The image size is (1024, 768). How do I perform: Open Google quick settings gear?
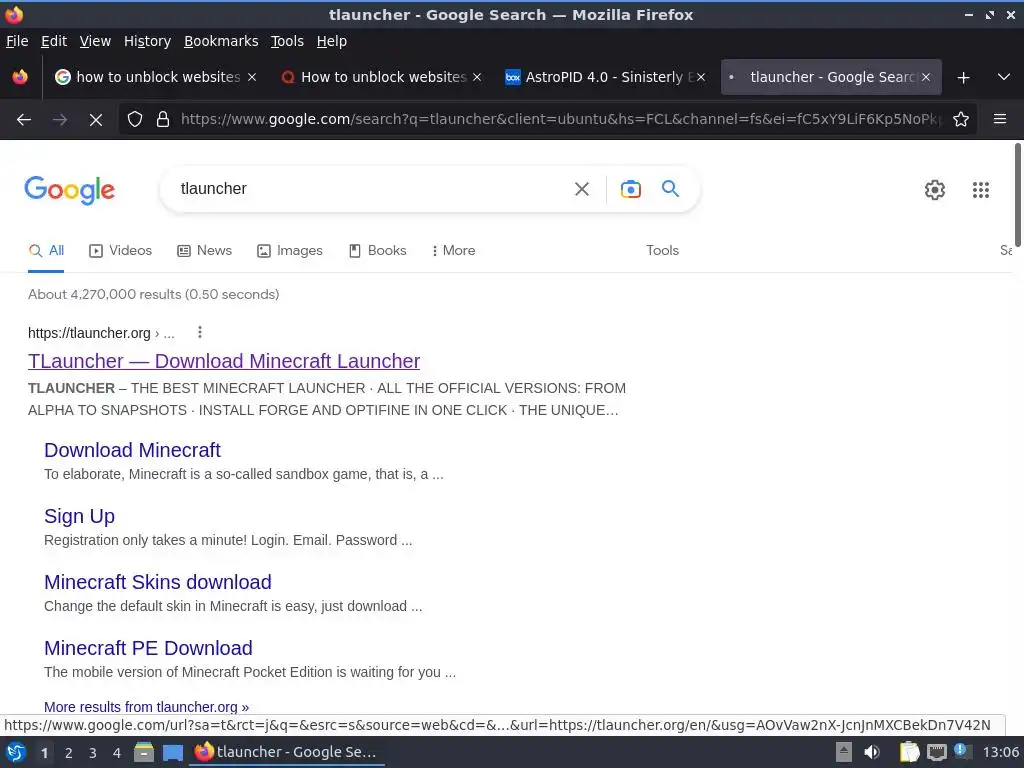[x=935, y=190]
